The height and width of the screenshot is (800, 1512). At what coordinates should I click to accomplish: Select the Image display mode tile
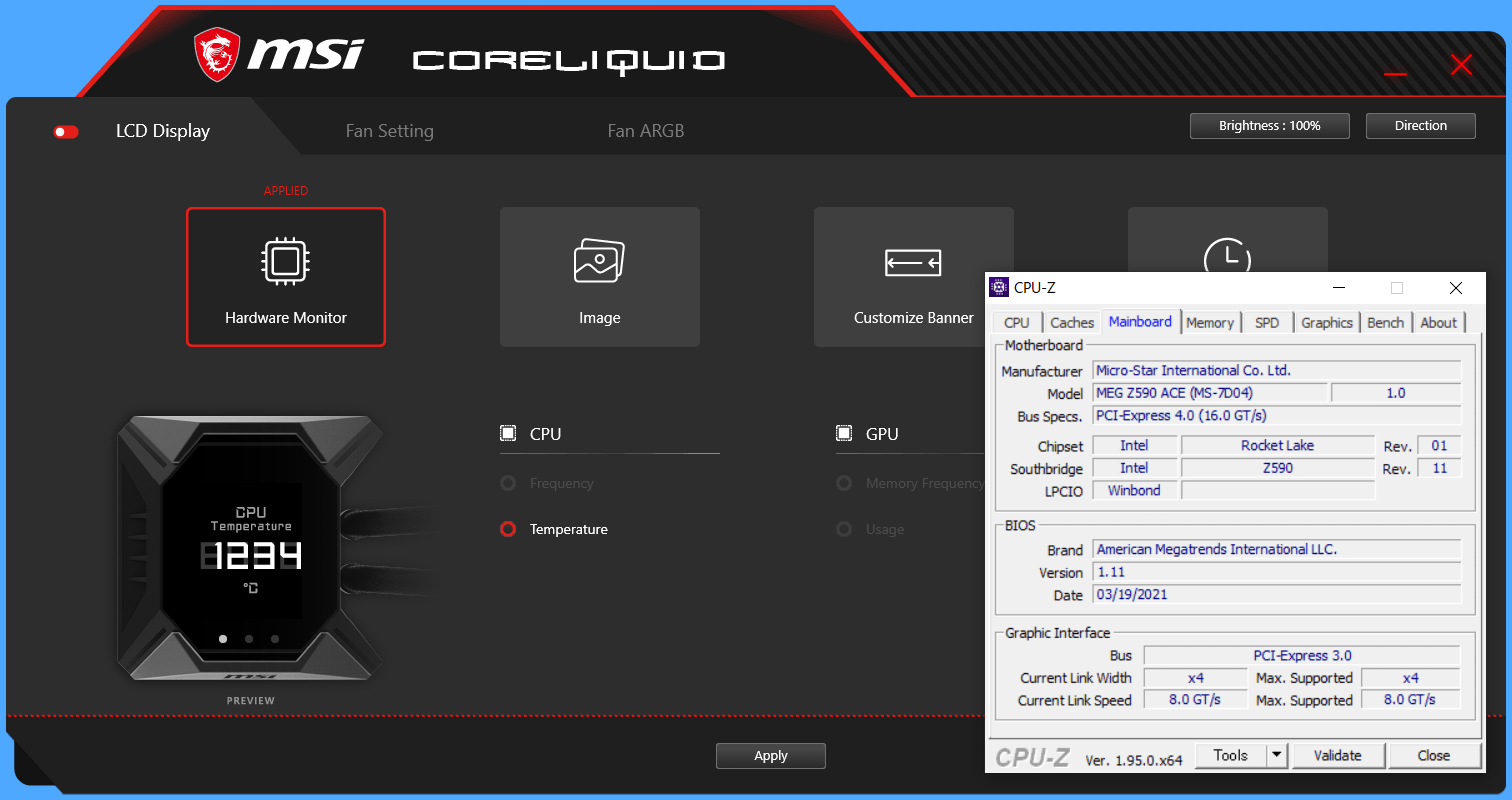pos(600,277)
